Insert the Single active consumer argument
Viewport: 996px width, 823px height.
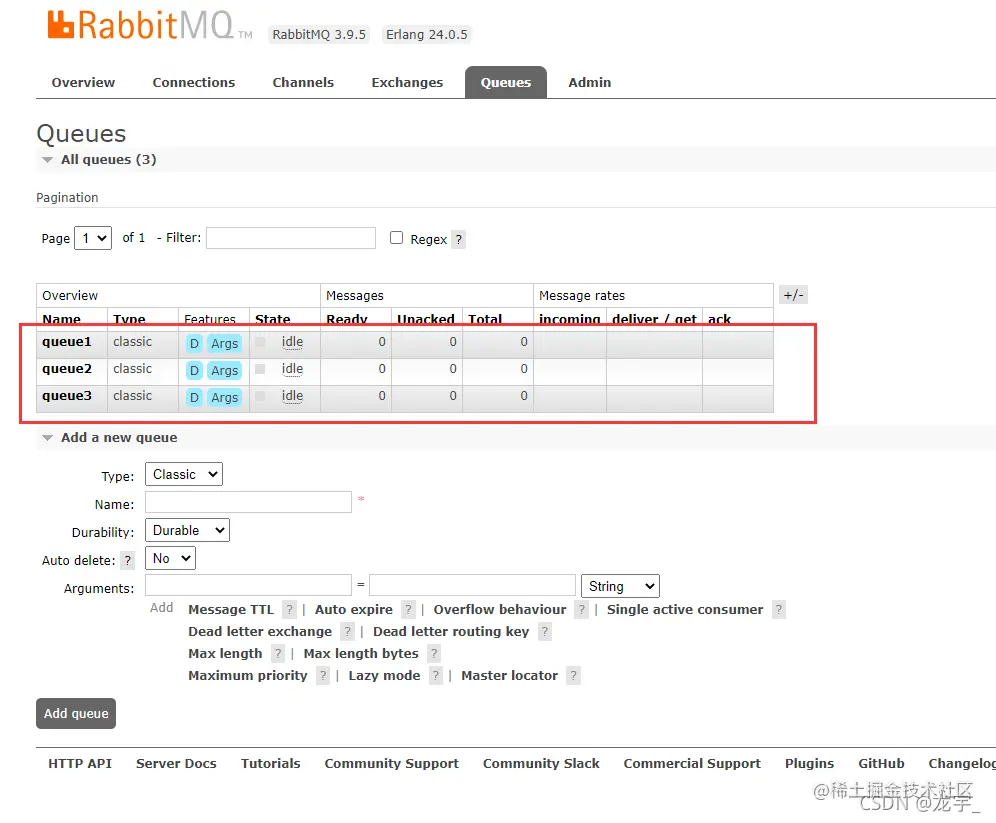coord(685,610)
